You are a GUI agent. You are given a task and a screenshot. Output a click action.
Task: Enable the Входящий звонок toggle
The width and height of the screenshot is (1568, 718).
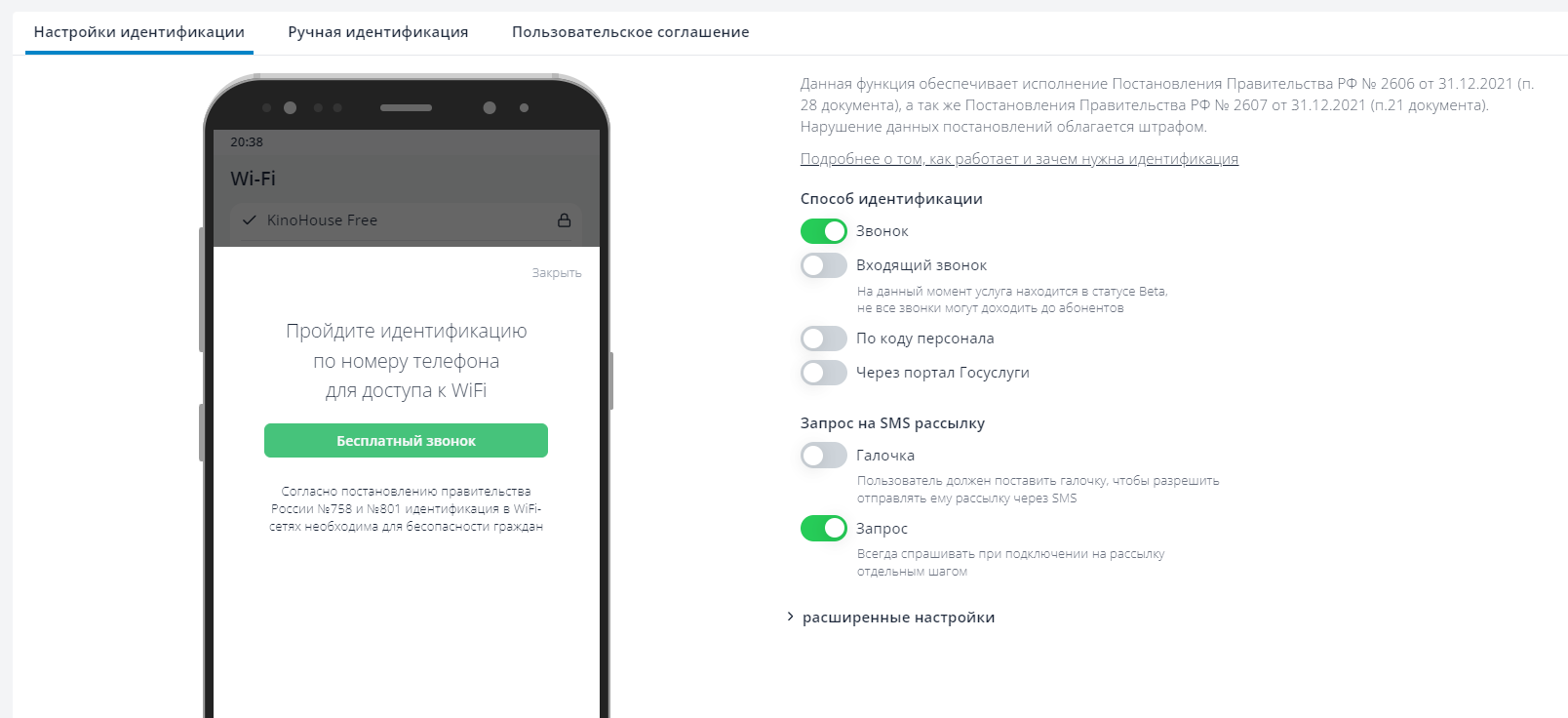[x=824, y=265]
